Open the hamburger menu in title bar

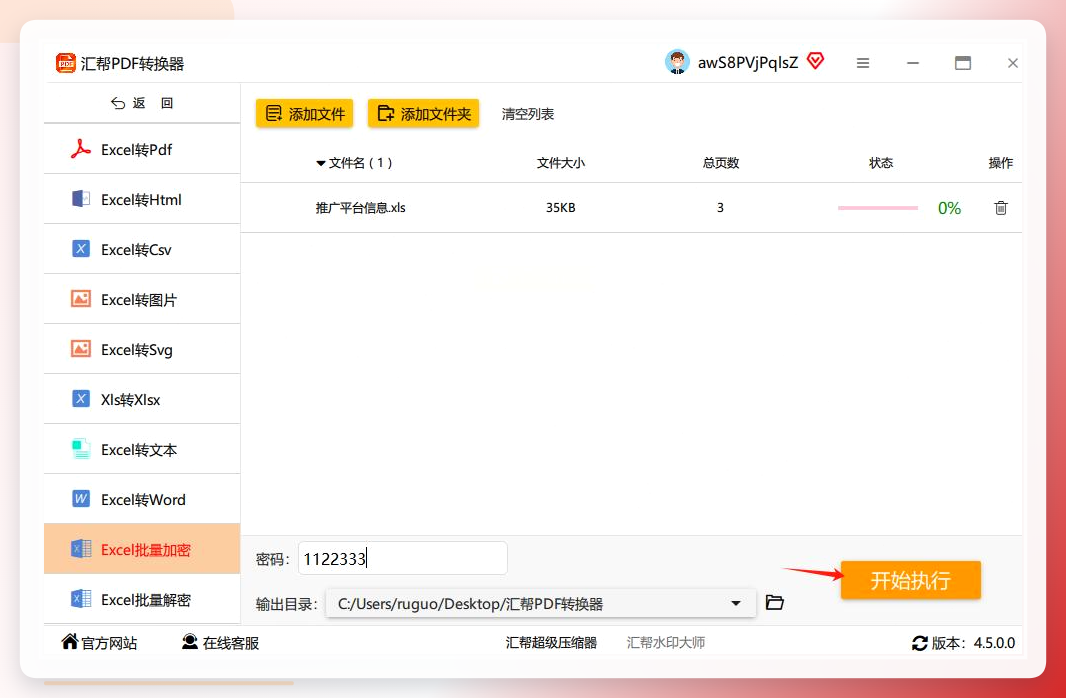[863, 63]
